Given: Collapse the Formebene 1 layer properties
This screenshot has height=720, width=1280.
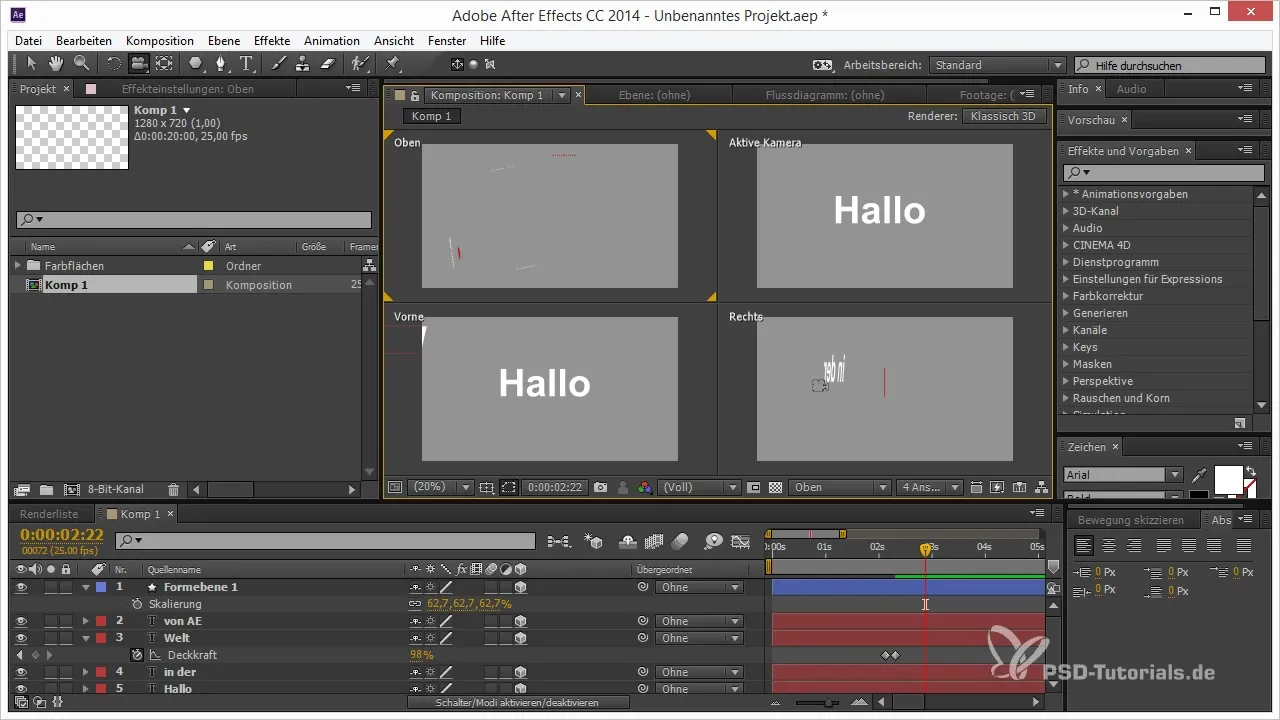Looking at the screenshot, I should click(86, 587).
